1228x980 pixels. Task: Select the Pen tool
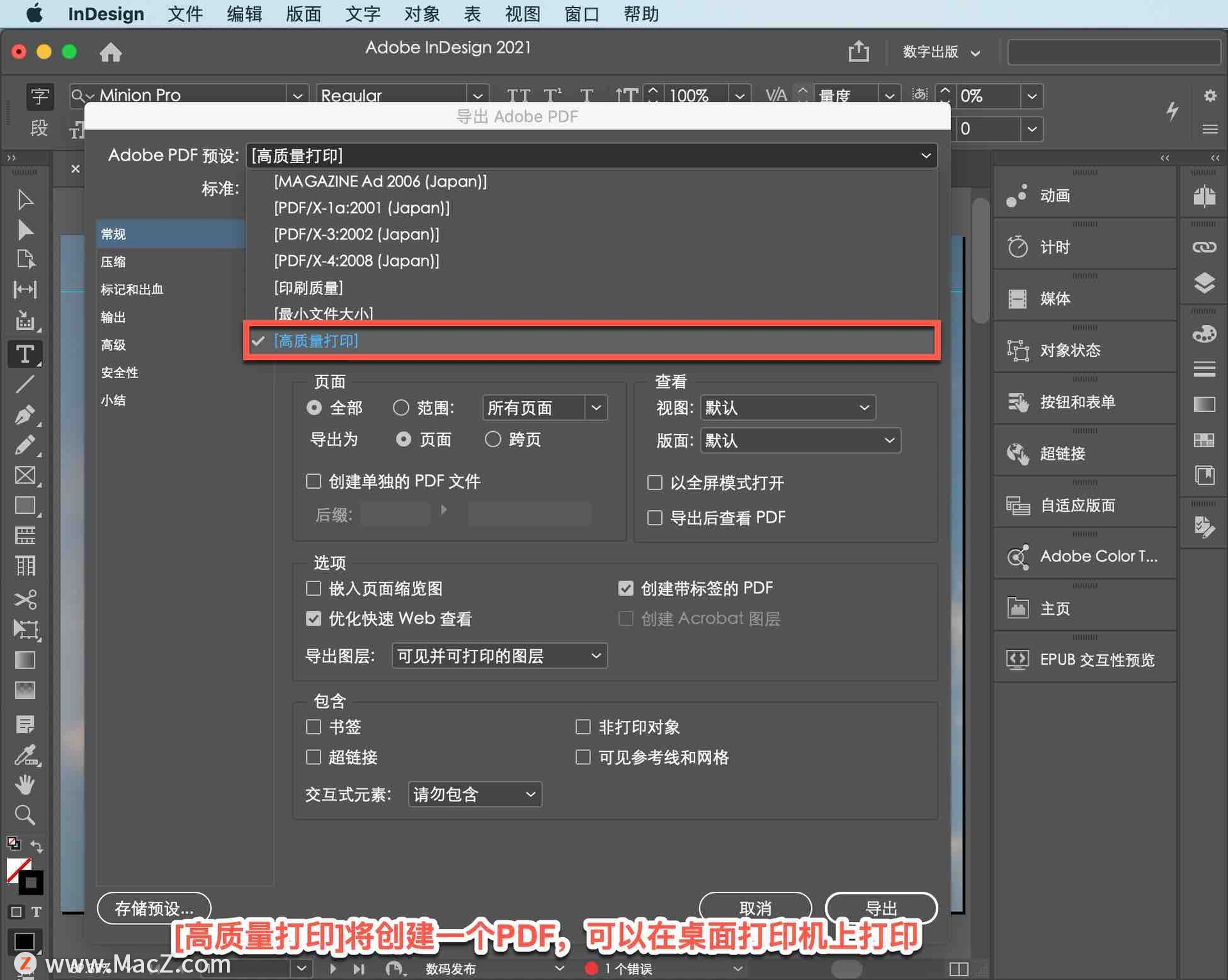[25, 415]
